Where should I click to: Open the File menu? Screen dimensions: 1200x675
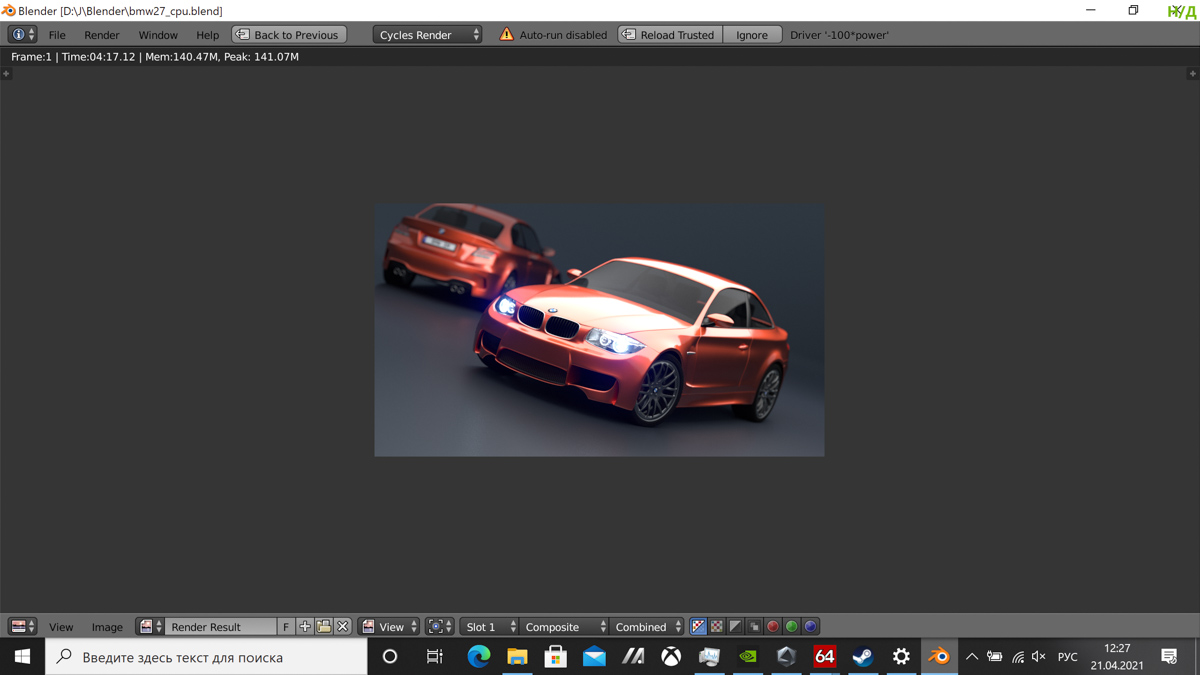tap(57, 34)
